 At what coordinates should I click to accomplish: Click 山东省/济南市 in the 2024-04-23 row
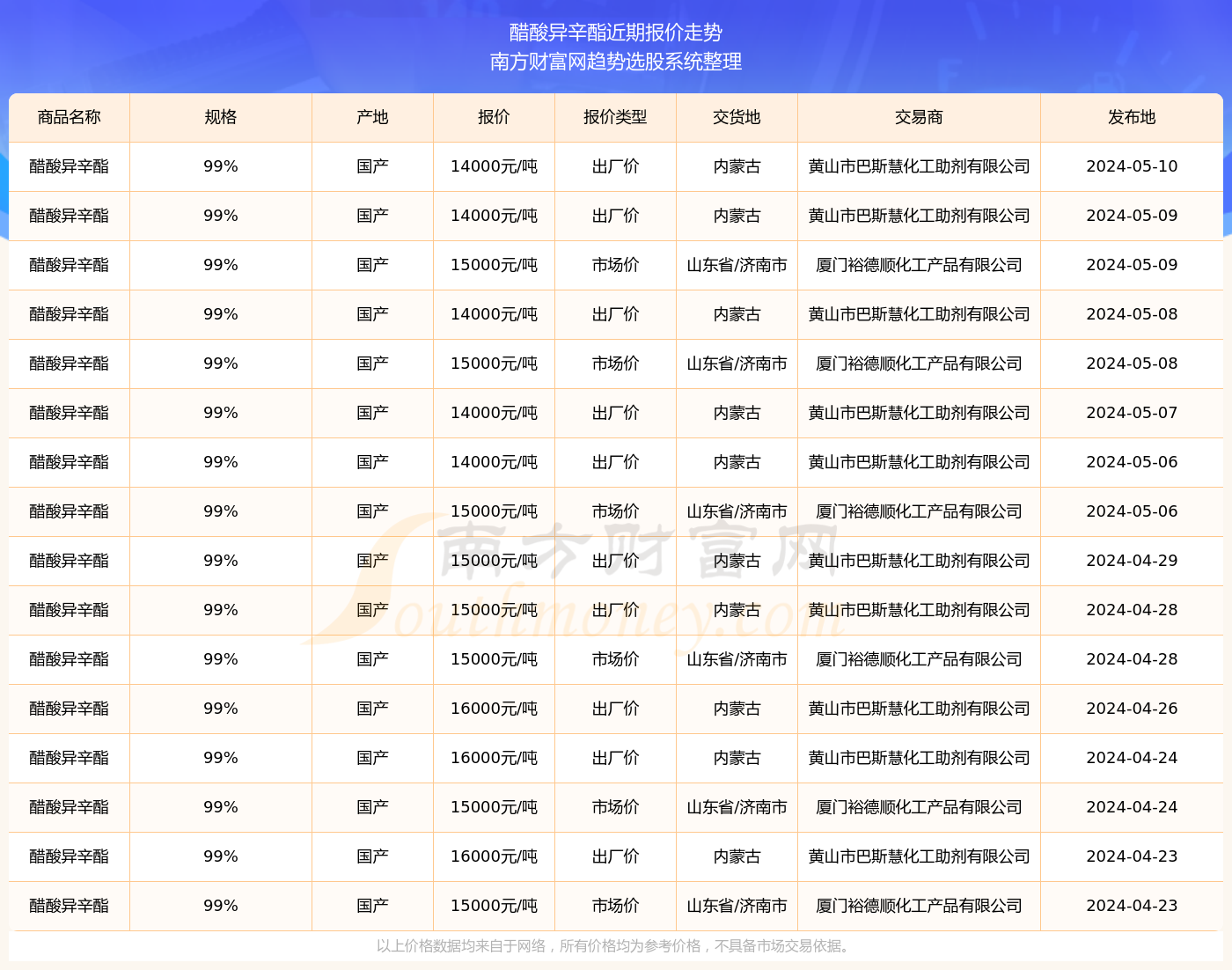click(737, 906)
